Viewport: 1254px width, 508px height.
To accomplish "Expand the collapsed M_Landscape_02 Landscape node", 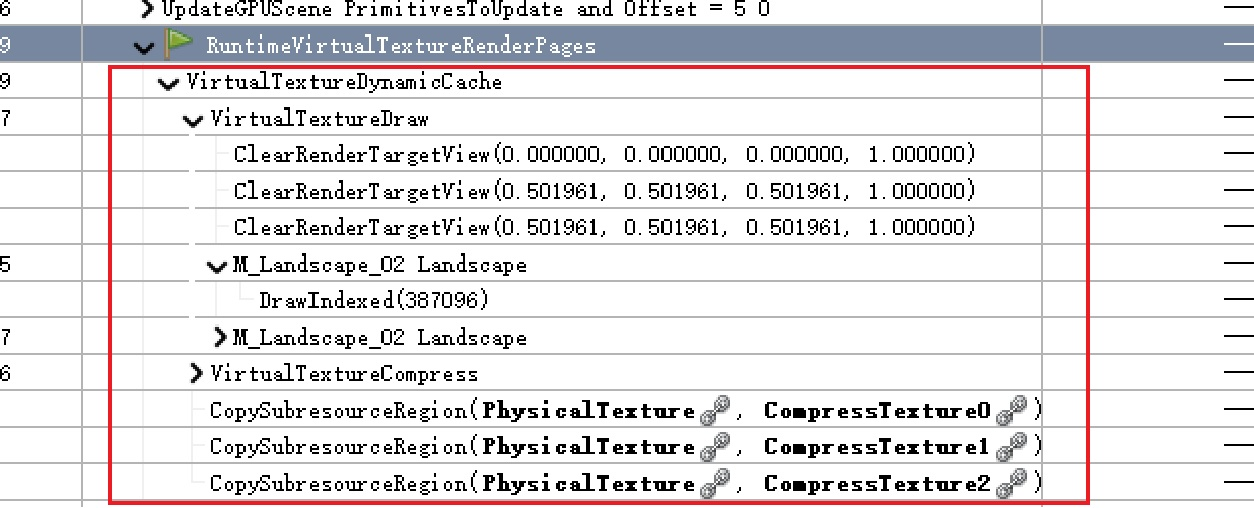I will (221, 338).
